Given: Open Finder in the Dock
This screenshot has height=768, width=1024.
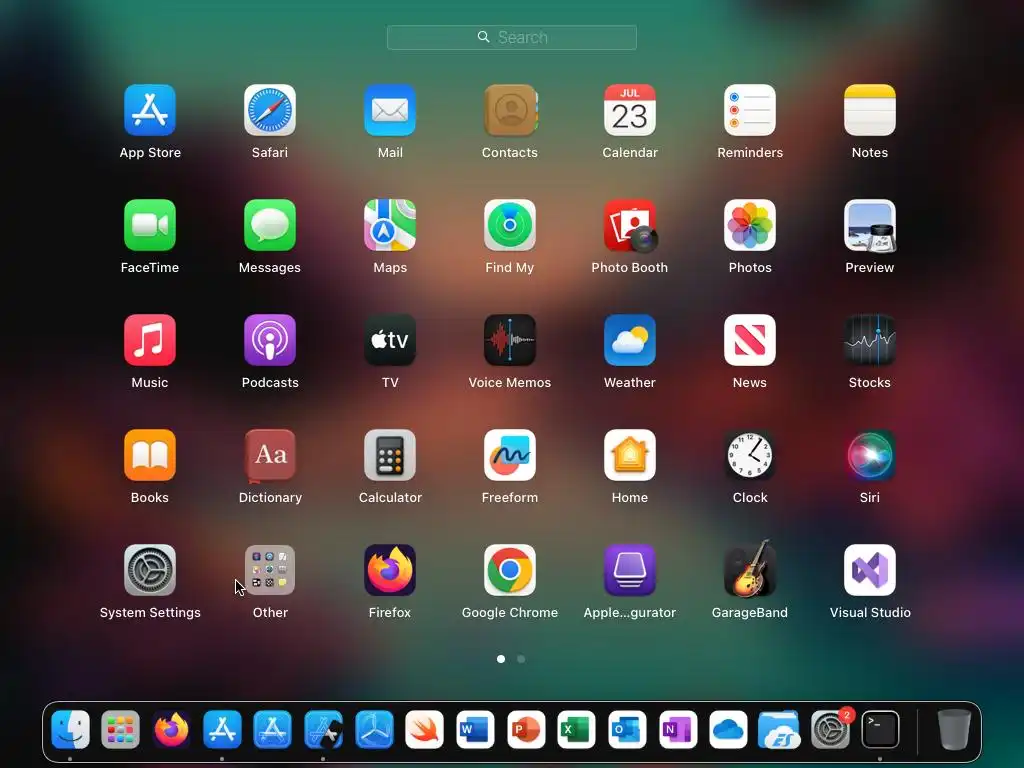Looking at the screenshot, I should [70, 729].
